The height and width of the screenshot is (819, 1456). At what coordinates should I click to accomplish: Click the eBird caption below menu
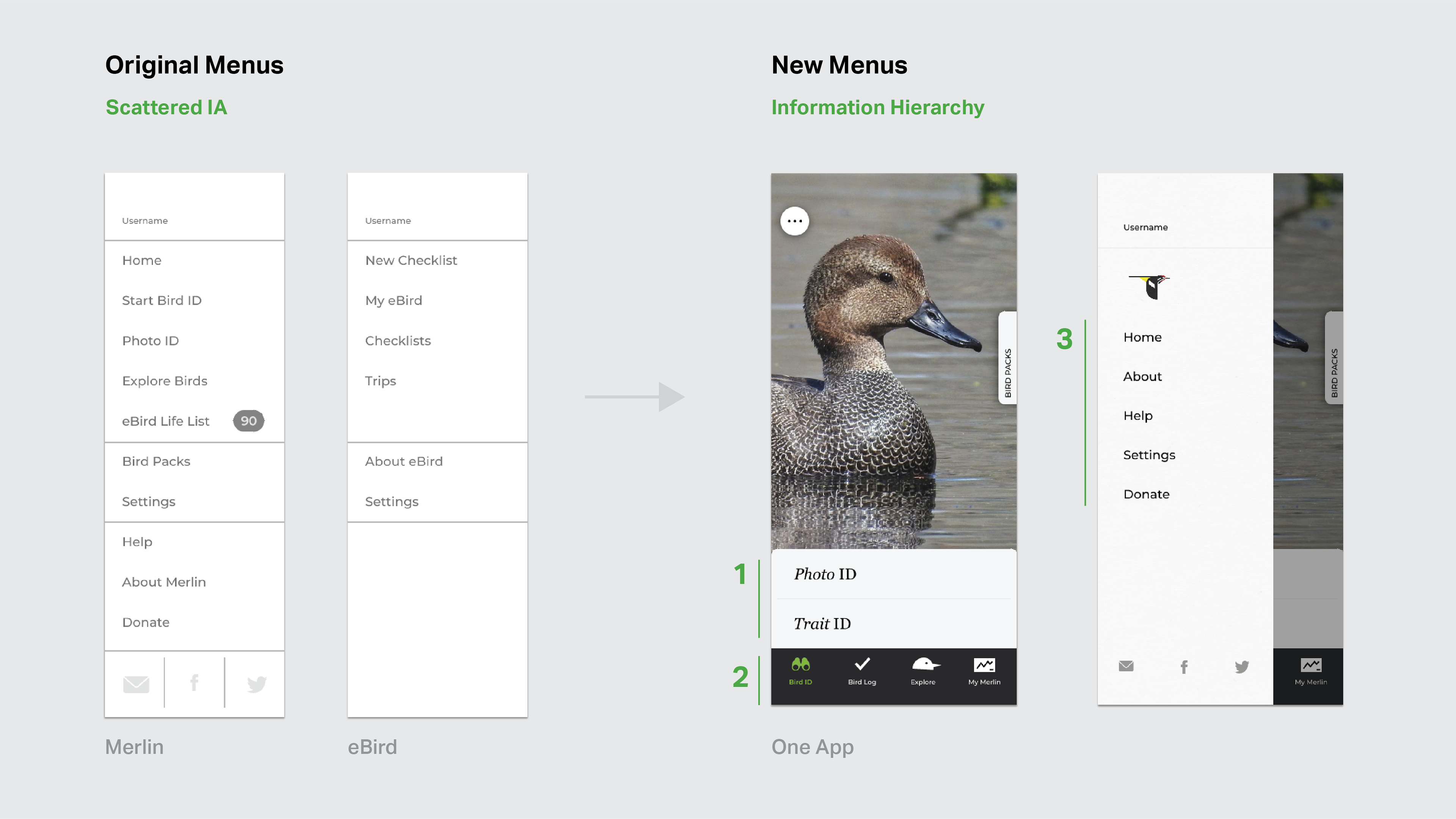click(372, 747)
